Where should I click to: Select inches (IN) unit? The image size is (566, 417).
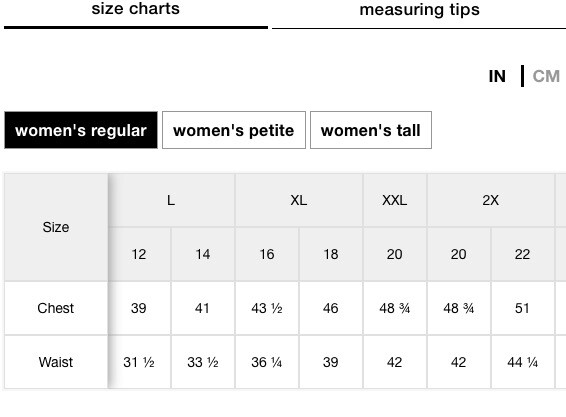coord(497,76)
